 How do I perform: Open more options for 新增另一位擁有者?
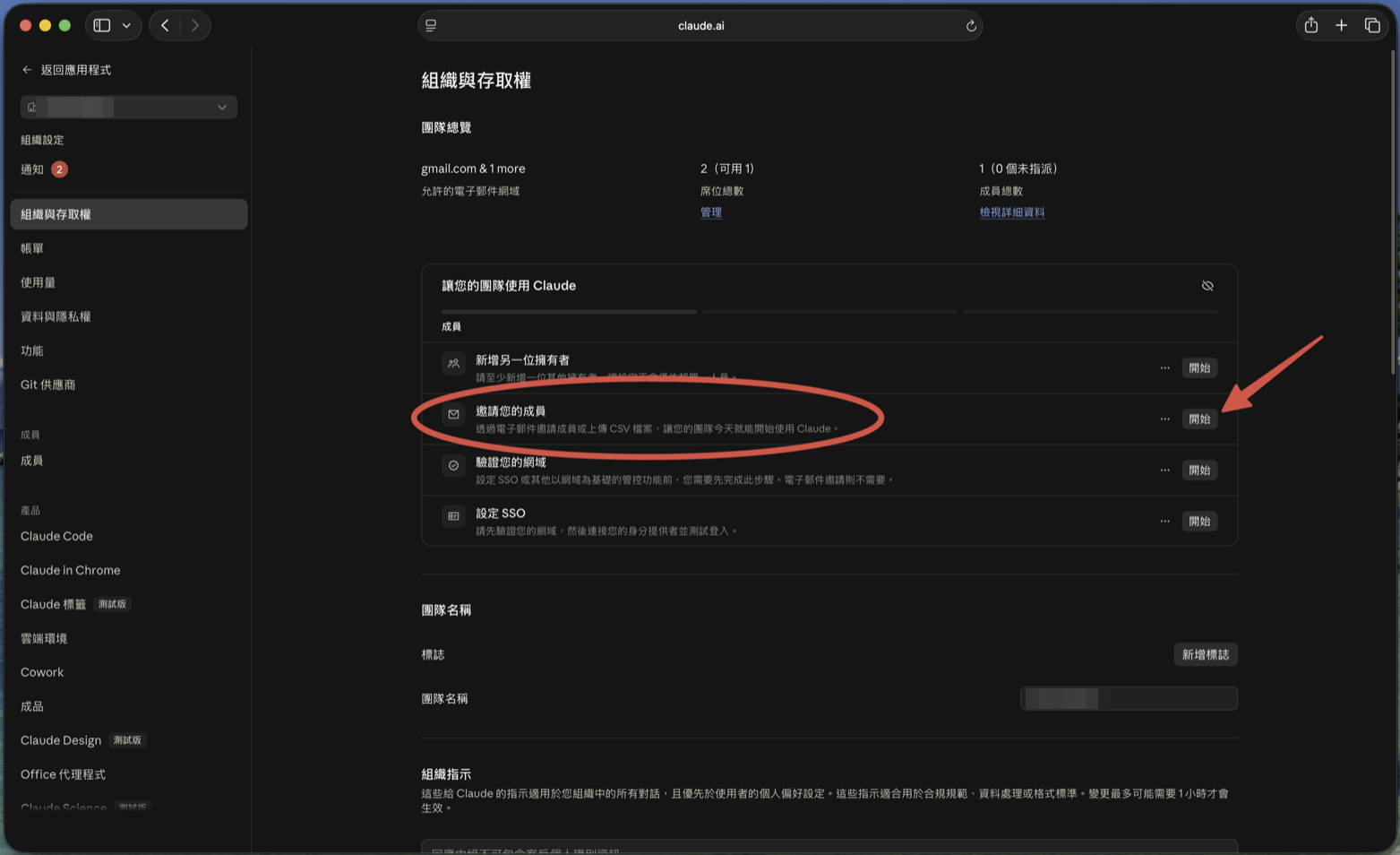[1164, 368]
